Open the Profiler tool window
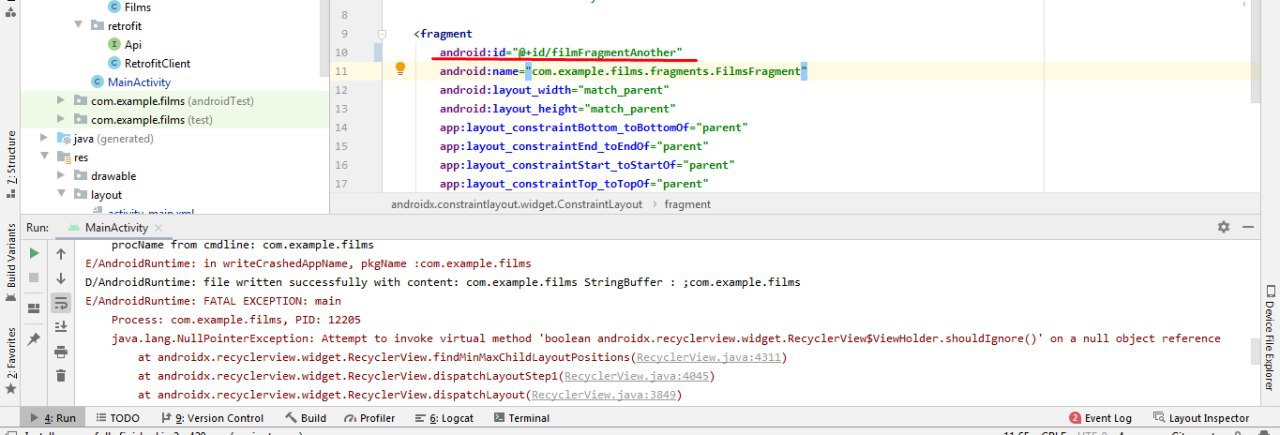 369,418
